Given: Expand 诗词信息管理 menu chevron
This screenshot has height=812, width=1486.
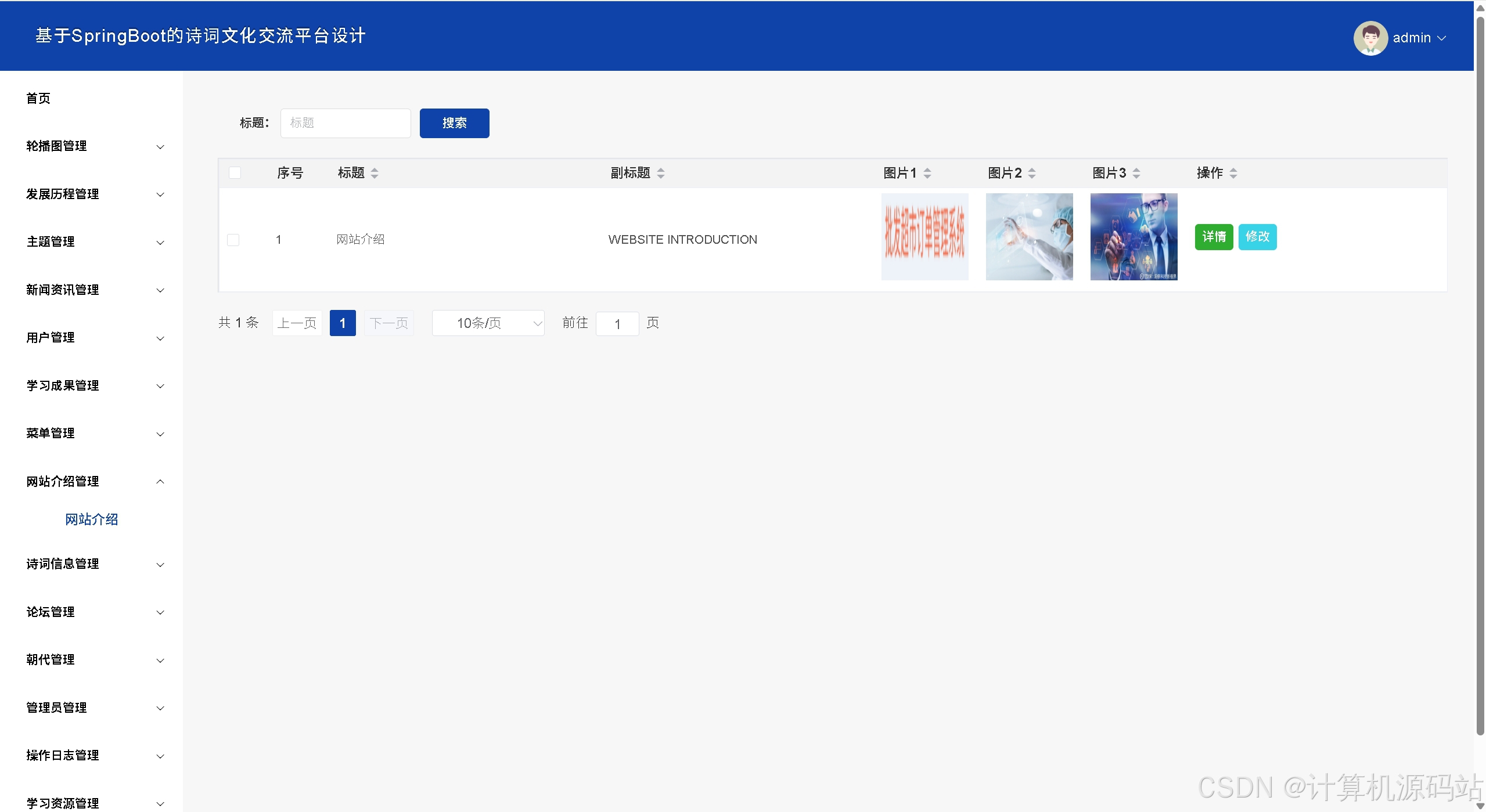Looking at the screenshot, I should (160, 565).
